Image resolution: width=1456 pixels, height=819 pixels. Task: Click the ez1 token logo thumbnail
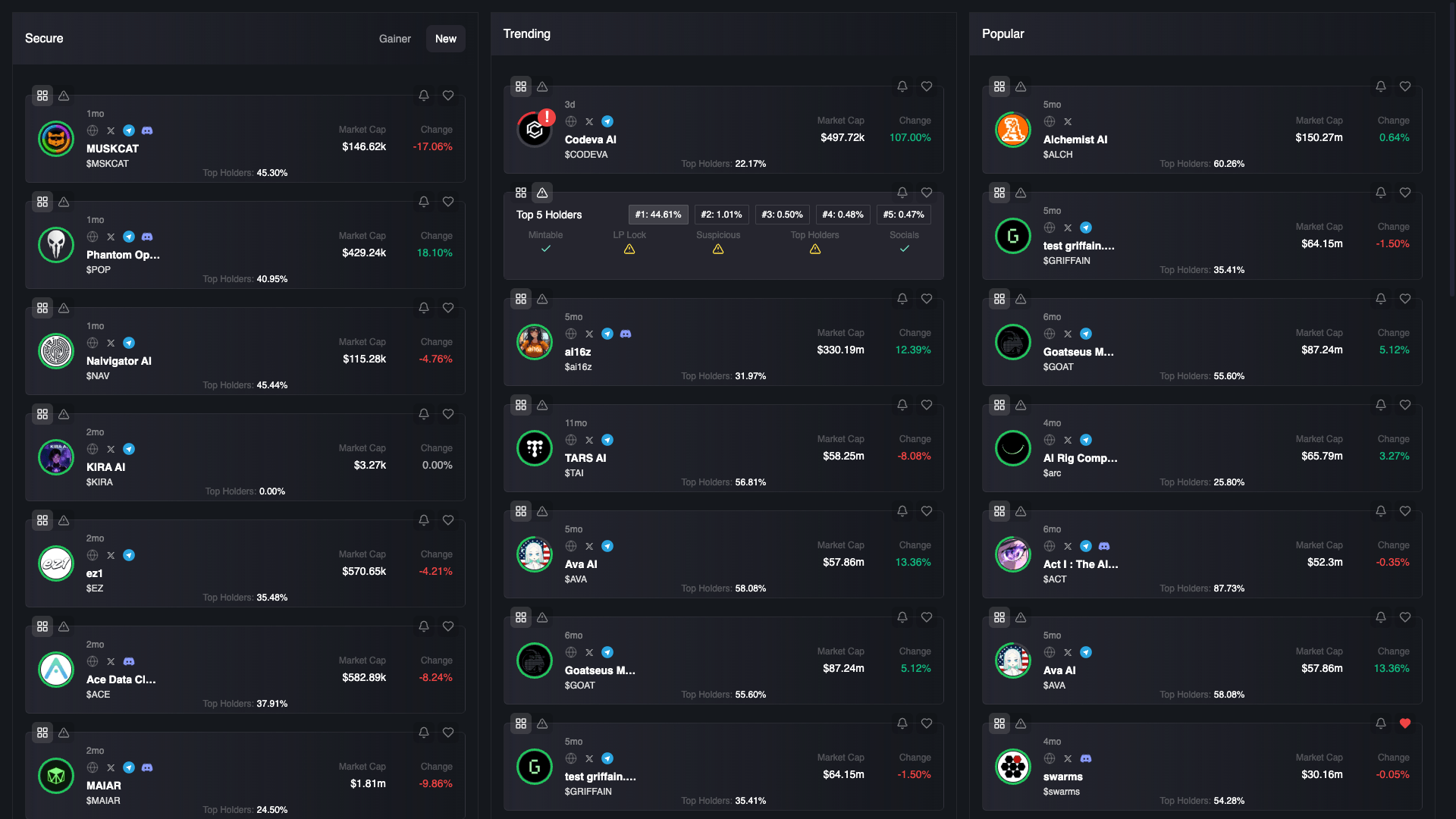pyautogui.click(x=56, y=563)
